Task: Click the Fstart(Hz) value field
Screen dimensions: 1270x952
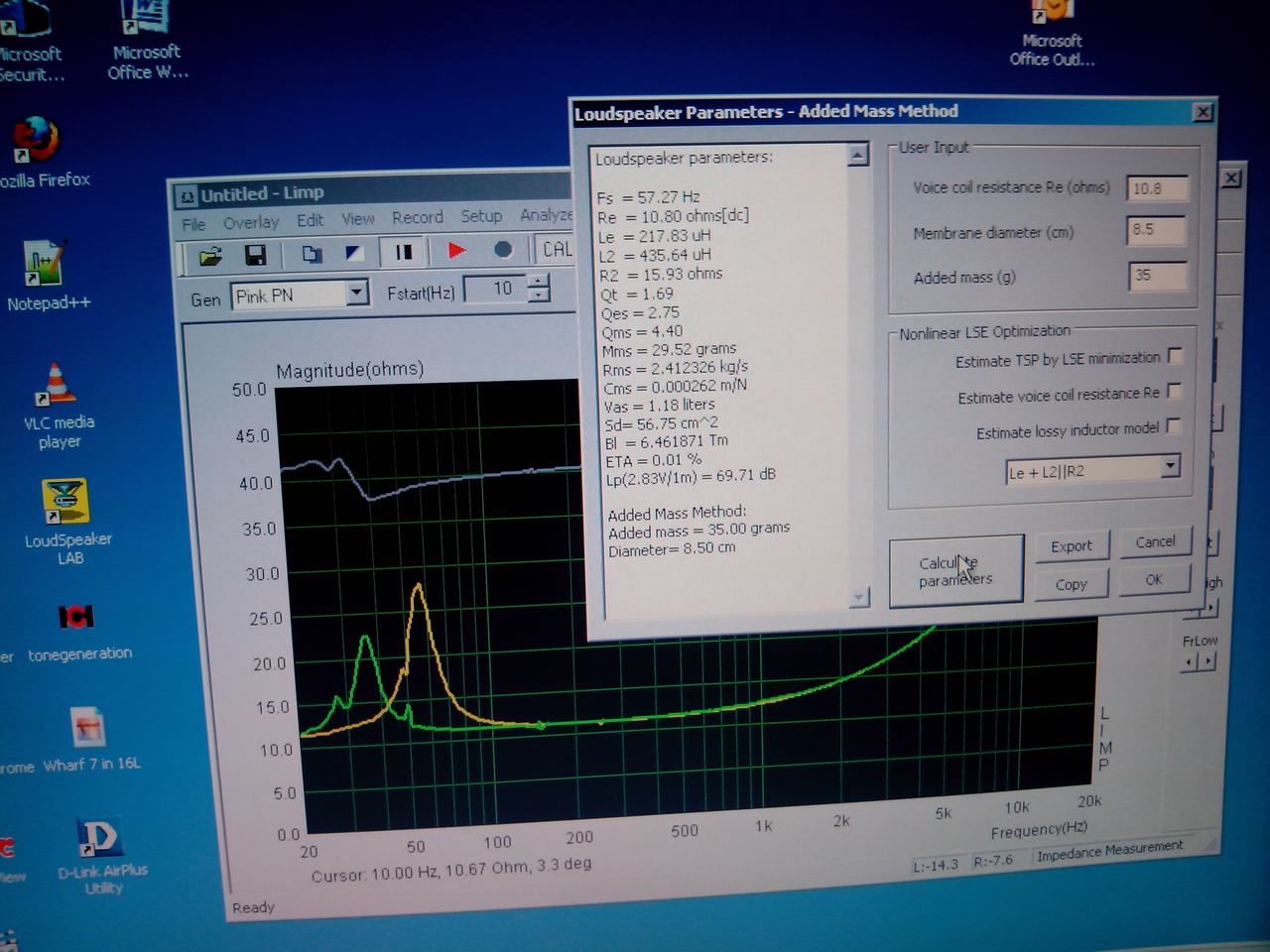Action: (x=496, y=289)
